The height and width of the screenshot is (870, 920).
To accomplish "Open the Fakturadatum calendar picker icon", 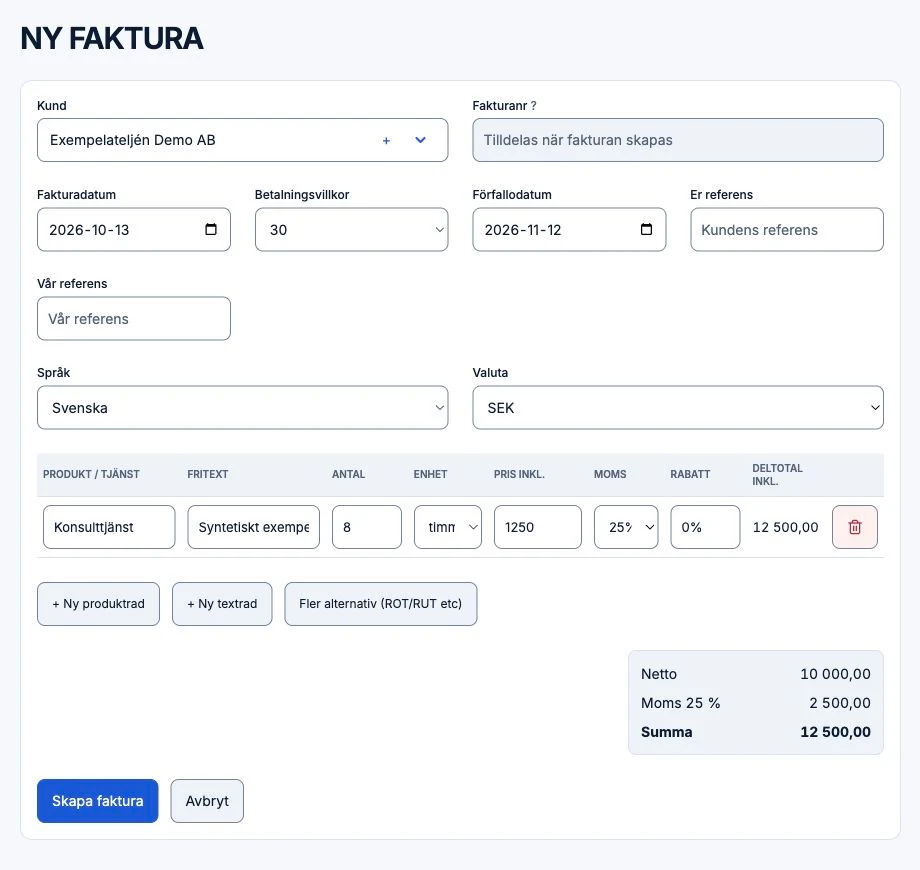I will click(211, 229).
